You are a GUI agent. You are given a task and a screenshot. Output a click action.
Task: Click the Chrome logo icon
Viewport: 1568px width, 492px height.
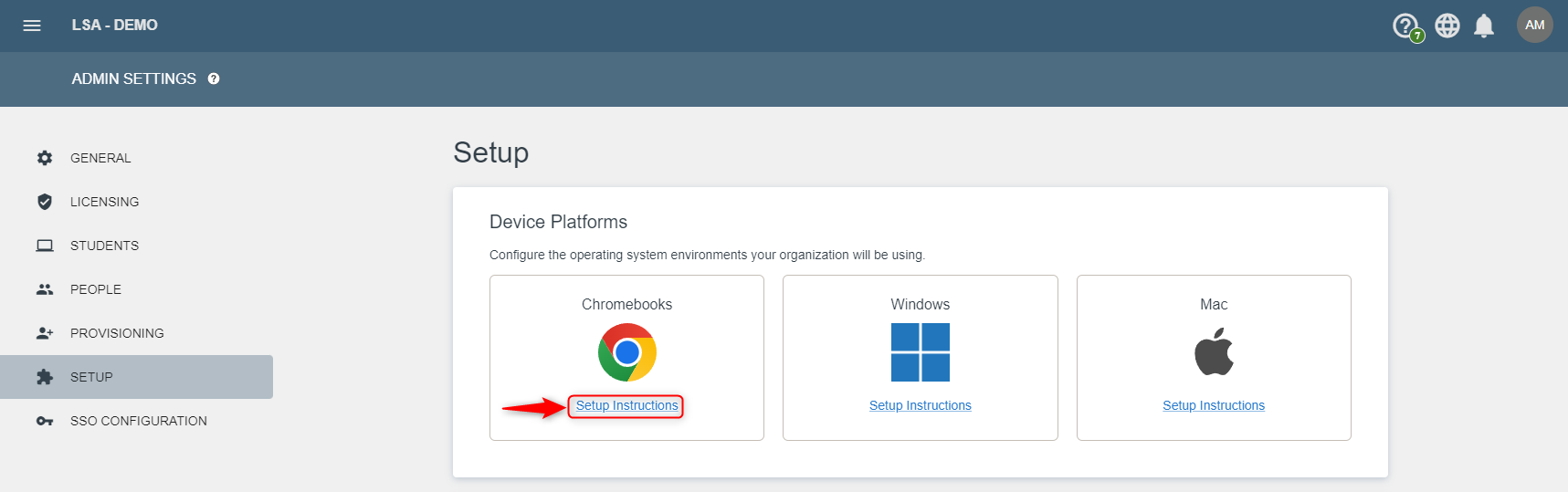(x=627, y=352)
